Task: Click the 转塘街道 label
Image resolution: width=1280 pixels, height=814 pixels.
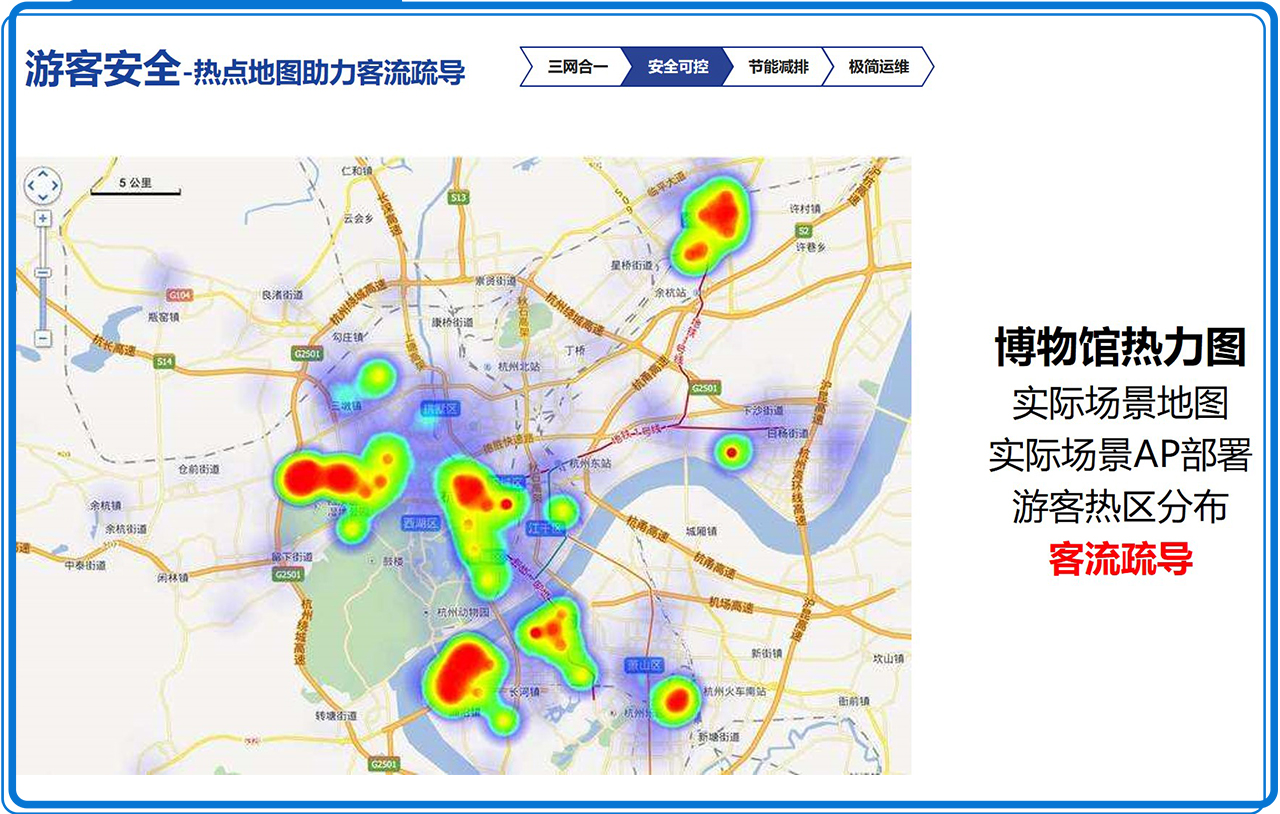Action: click(336, 716)
